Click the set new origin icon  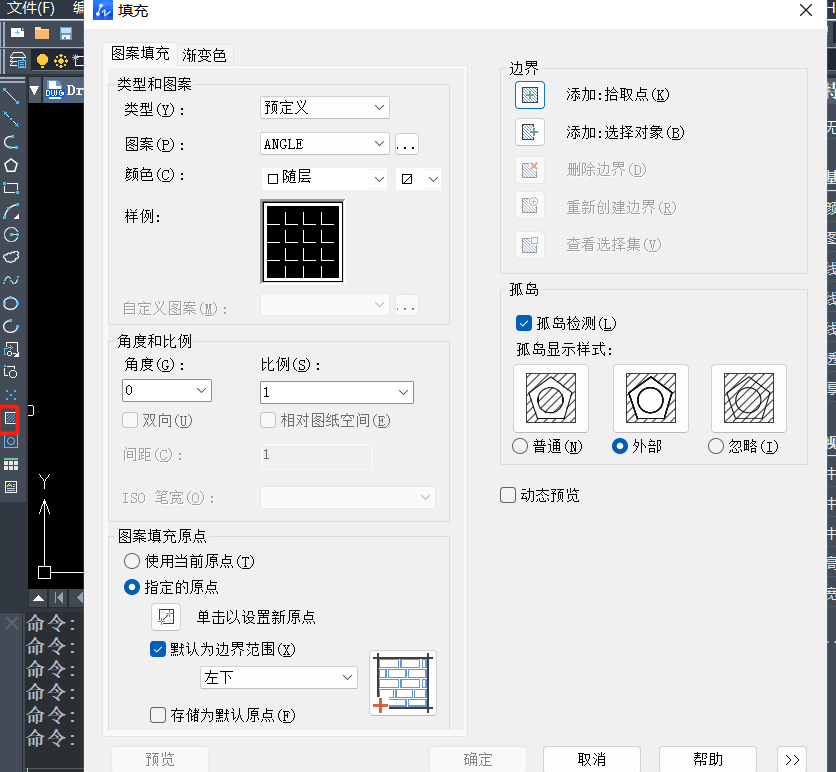166,617
